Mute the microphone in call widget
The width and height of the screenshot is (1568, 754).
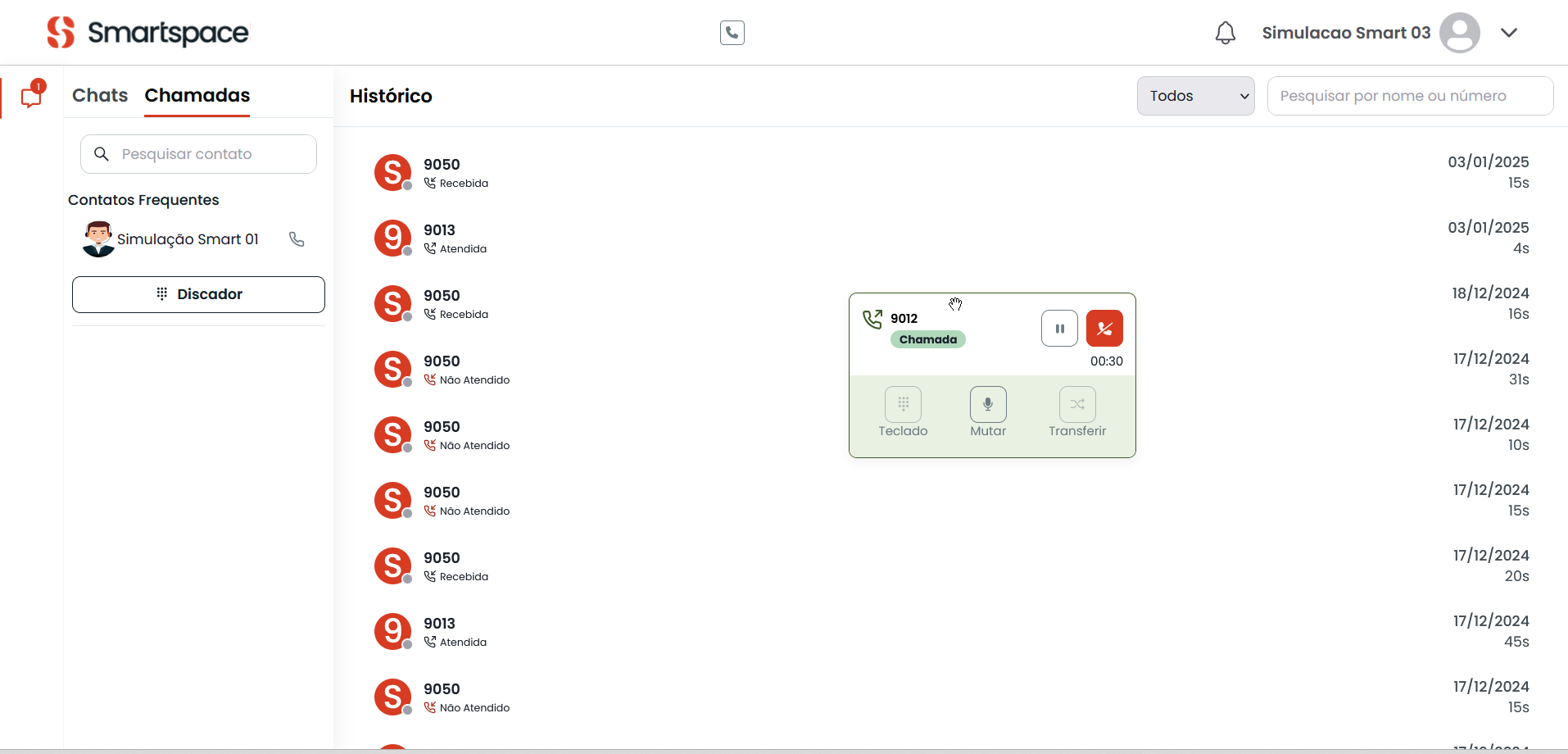987,405
